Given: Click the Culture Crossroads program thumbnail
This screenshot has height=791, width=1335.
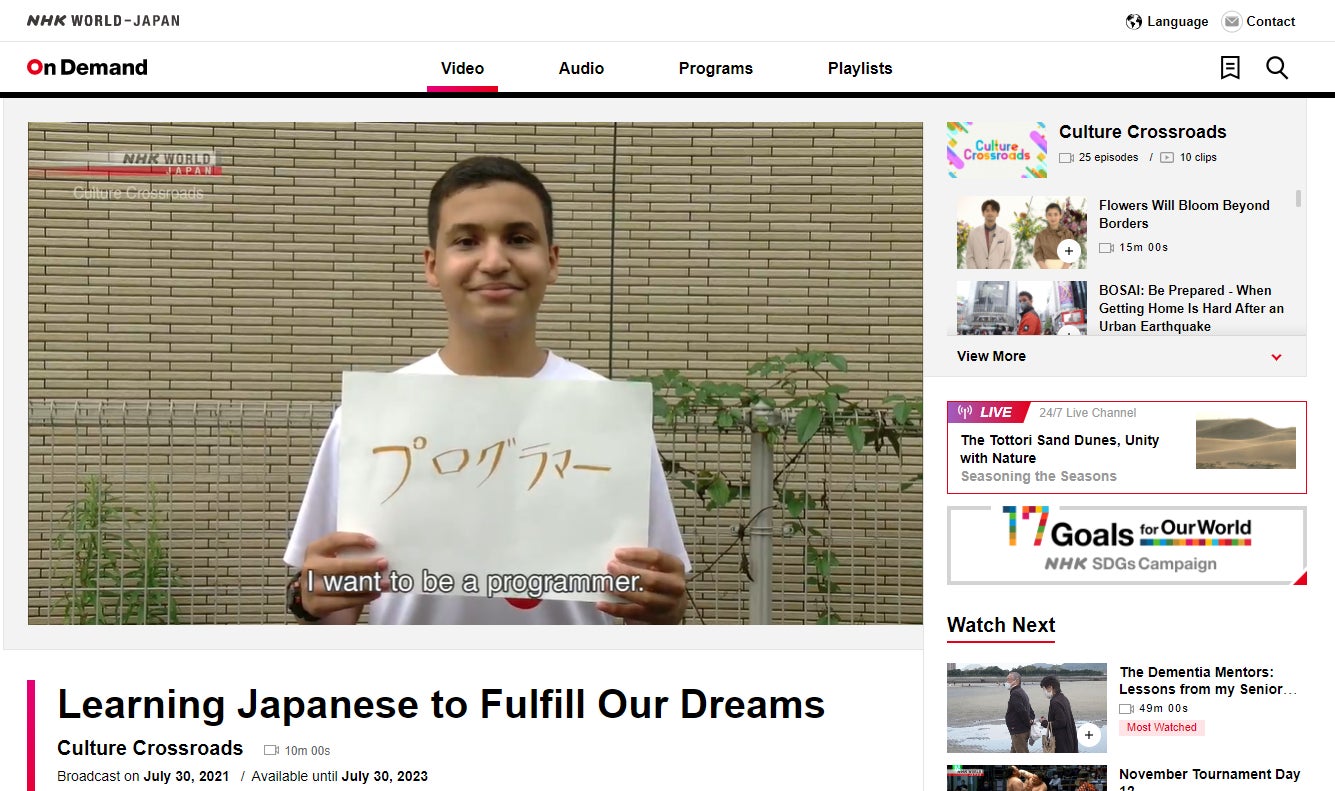Looking at the screenshot, I should pos(997,150).
